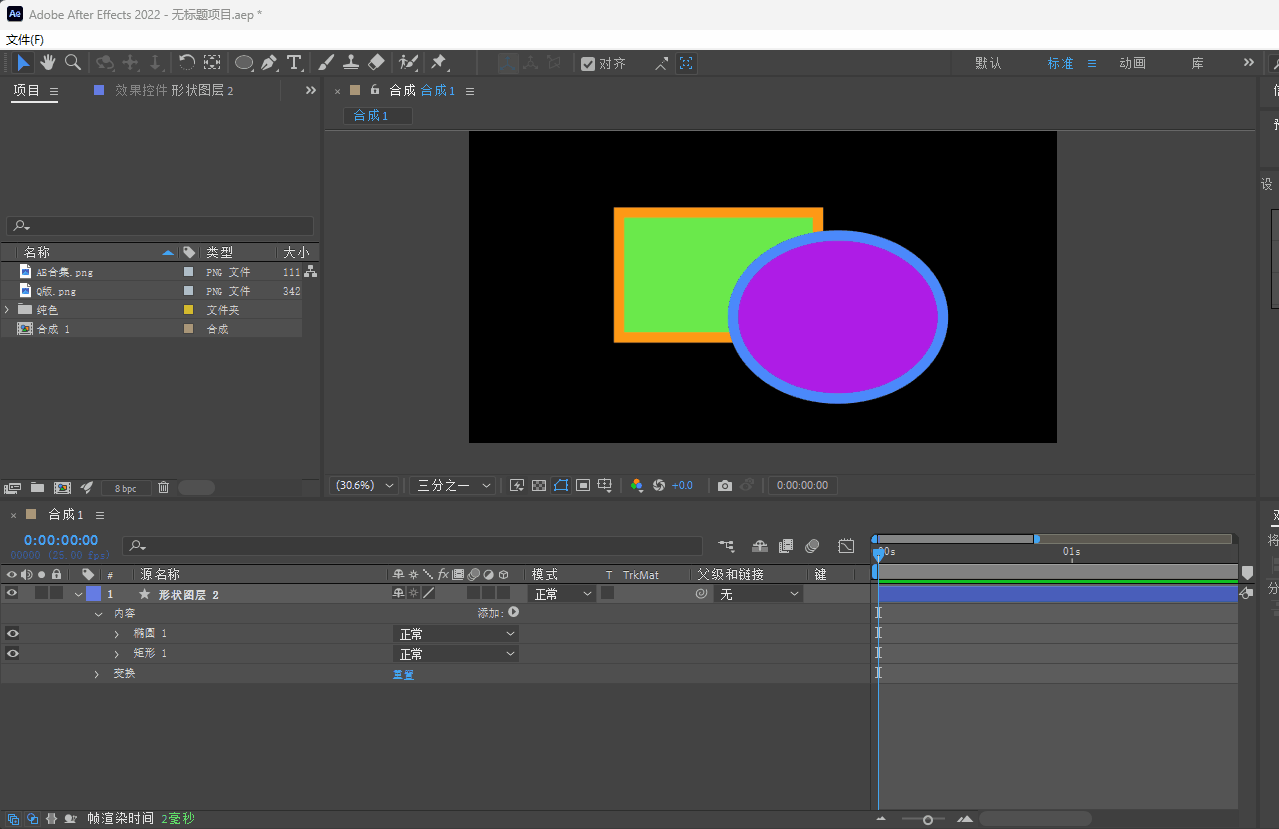Select the Hand tool

click(48, 63)
